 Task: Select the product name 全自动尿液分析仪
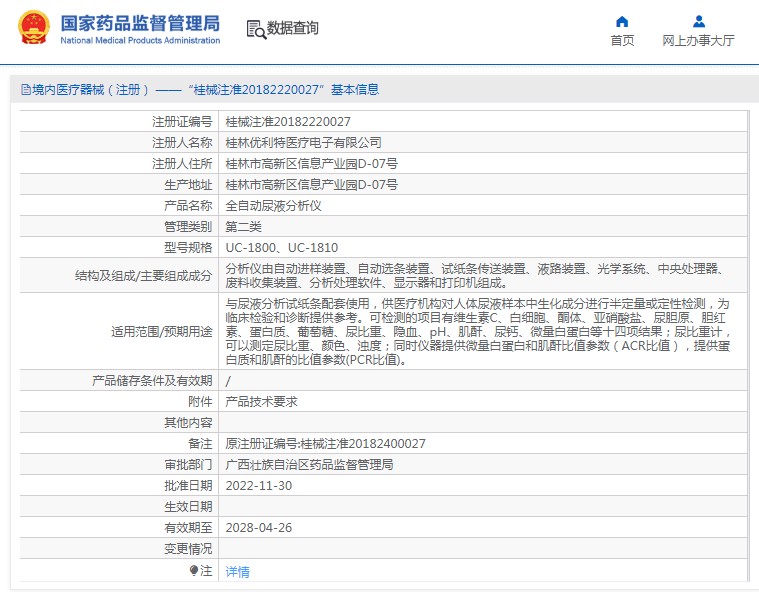coord(273,206)
